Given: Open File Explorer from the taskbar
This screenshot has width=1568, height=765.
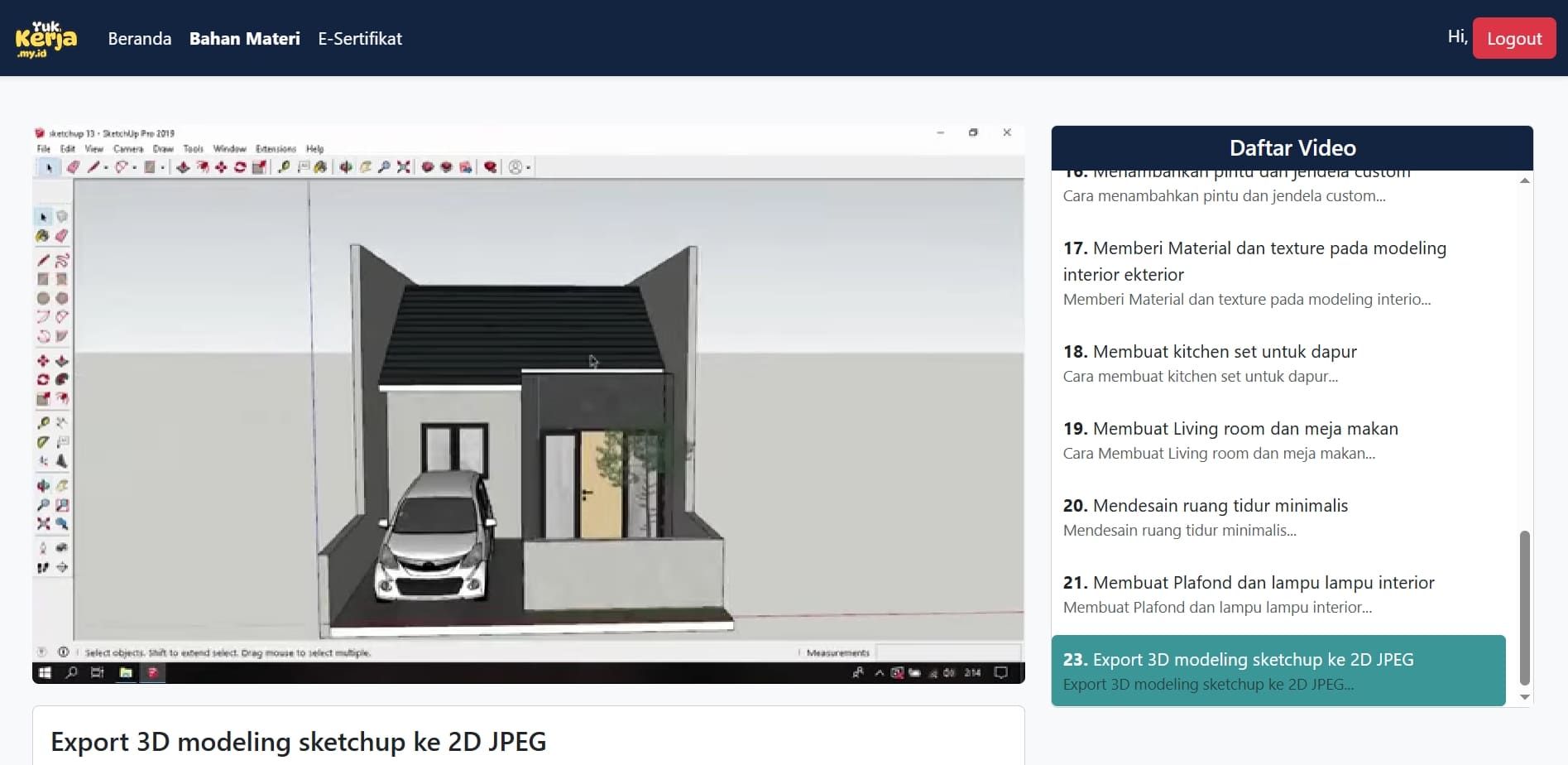Looking at the screenshot, I should click(x=126, y=672).
